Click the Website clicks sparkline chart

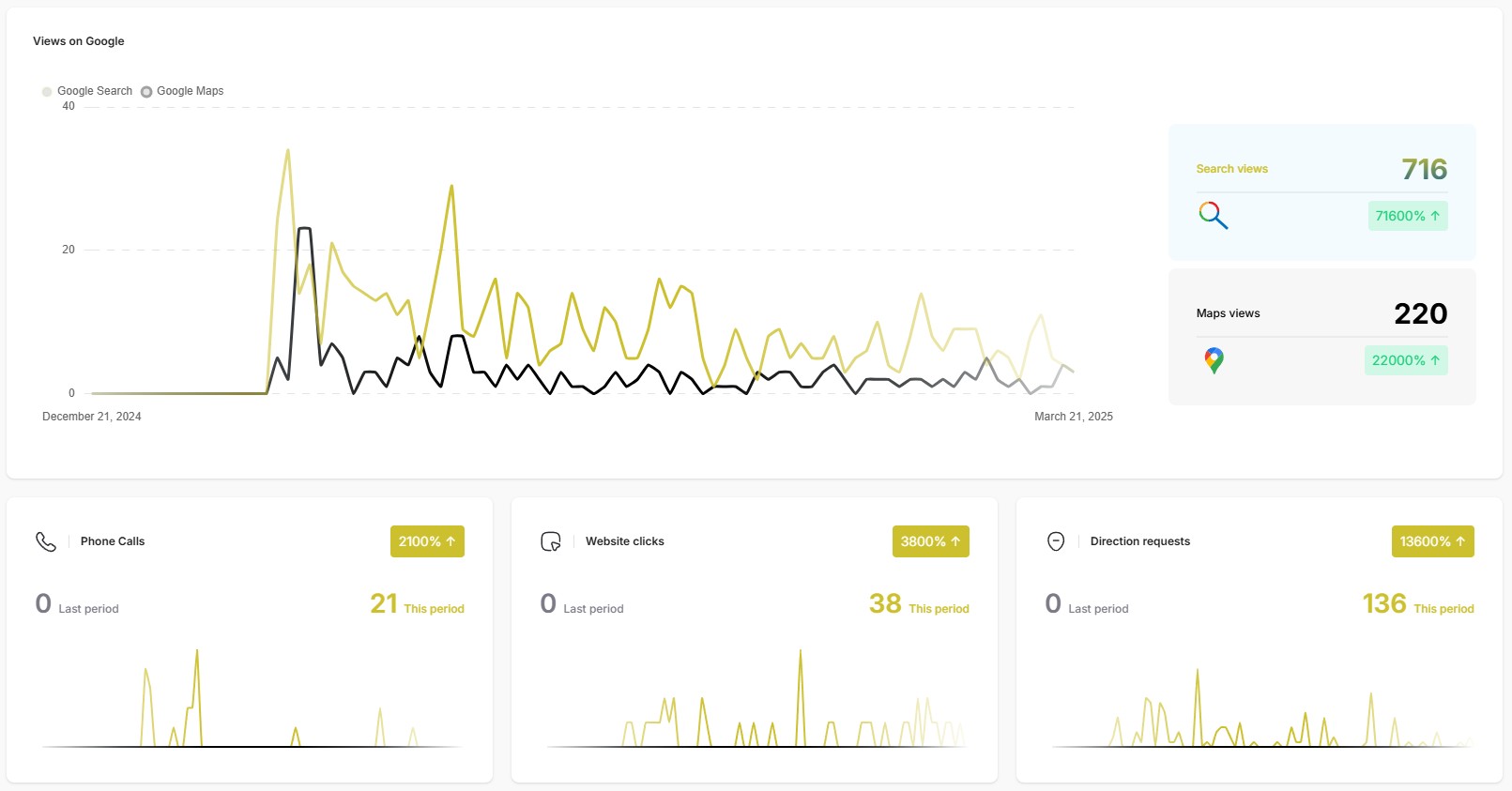click(755, 699)
